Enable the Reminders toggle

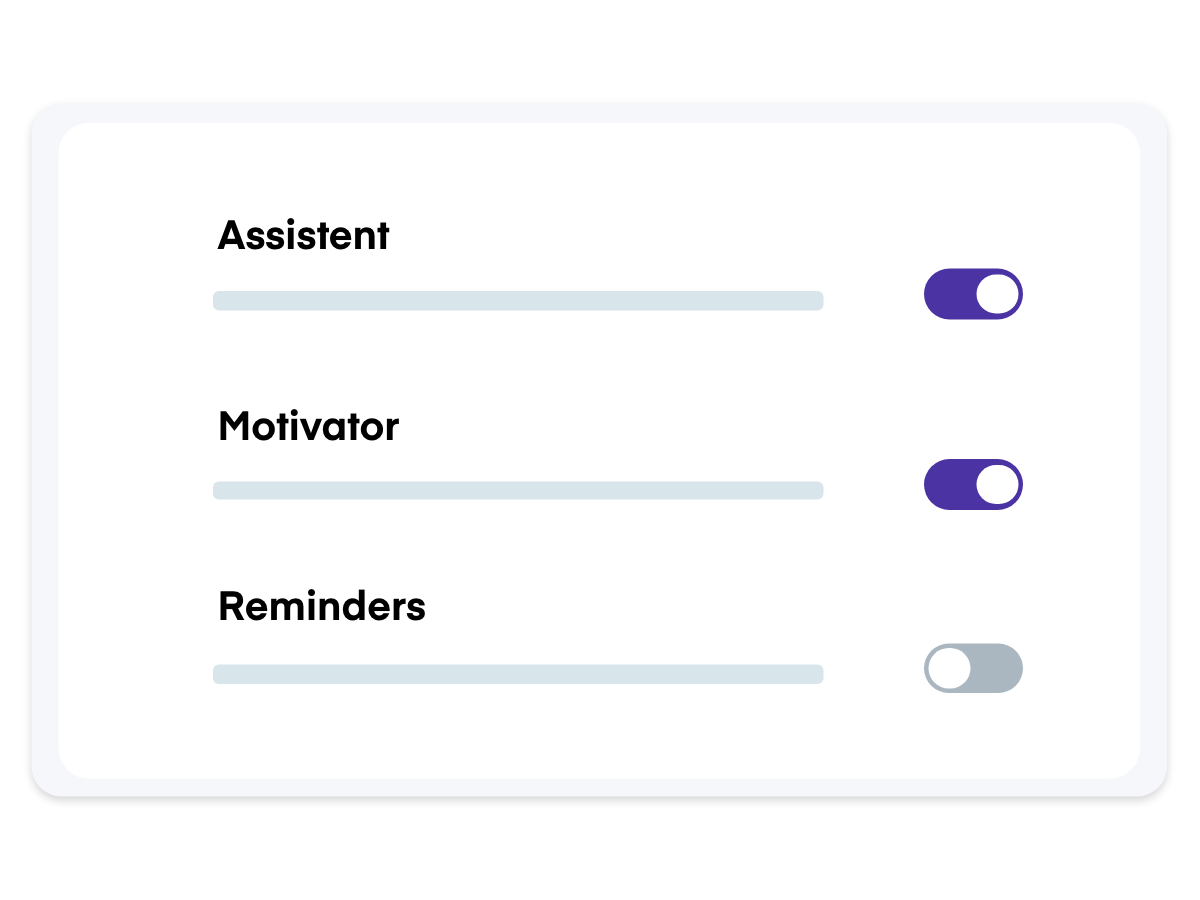[973, 668]
